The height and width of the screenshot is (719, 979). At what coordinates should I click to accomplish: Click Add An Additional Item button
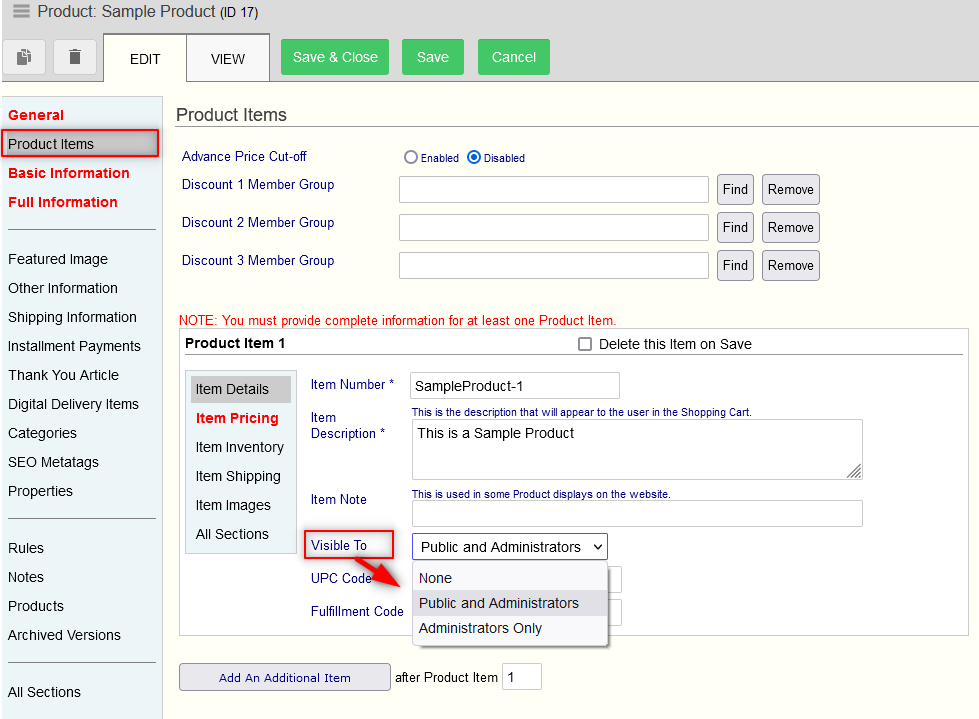(x=285, y=677)
